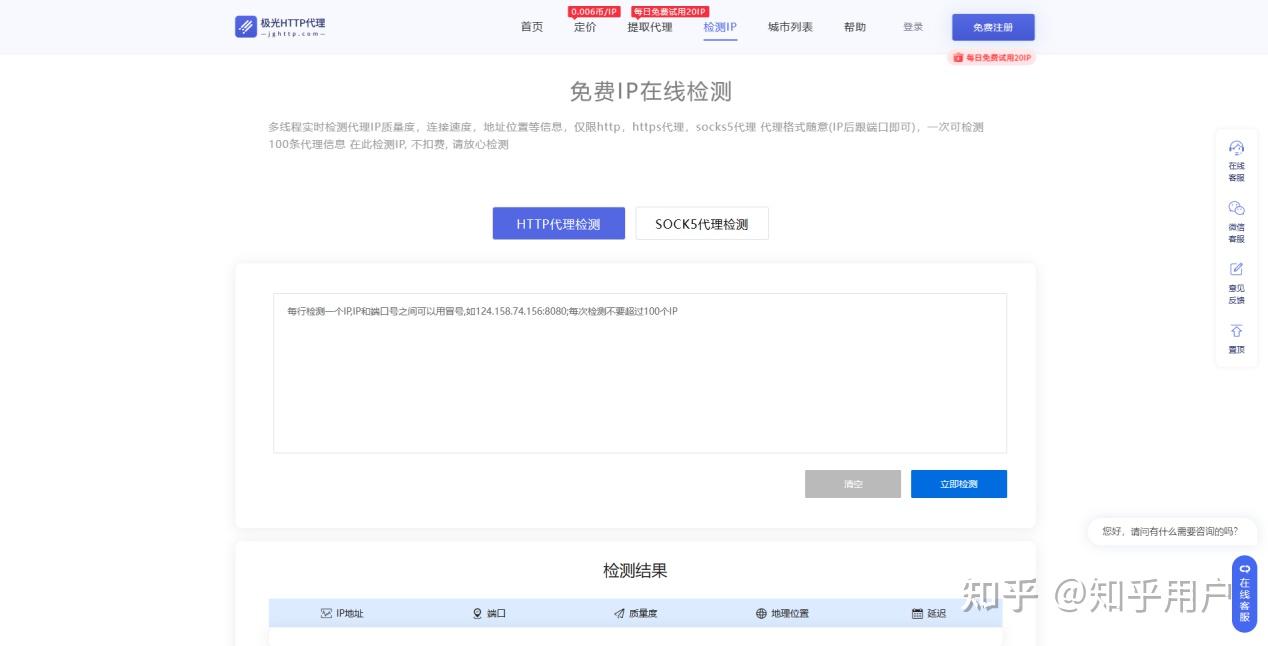Click the calendar icon beside 延迟
The width and height of the screenshot is (1268, 646).
(918, 613)
